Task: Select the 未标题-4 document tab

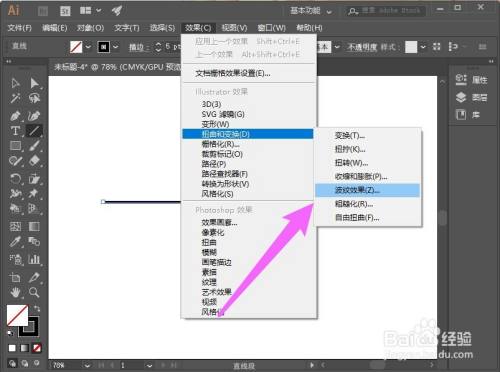Action: (x=117, y=67)
